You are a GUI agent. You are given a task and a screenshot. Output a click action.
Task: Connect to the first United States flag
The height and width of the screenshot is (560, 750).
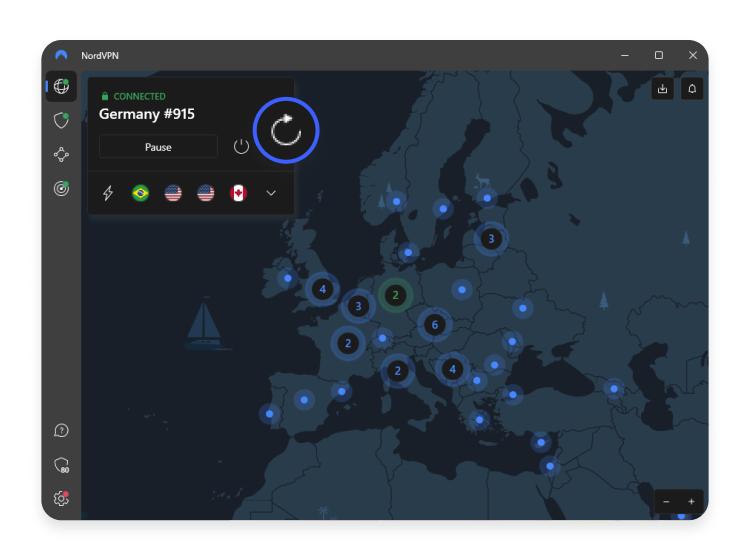[x=173, y=193]
